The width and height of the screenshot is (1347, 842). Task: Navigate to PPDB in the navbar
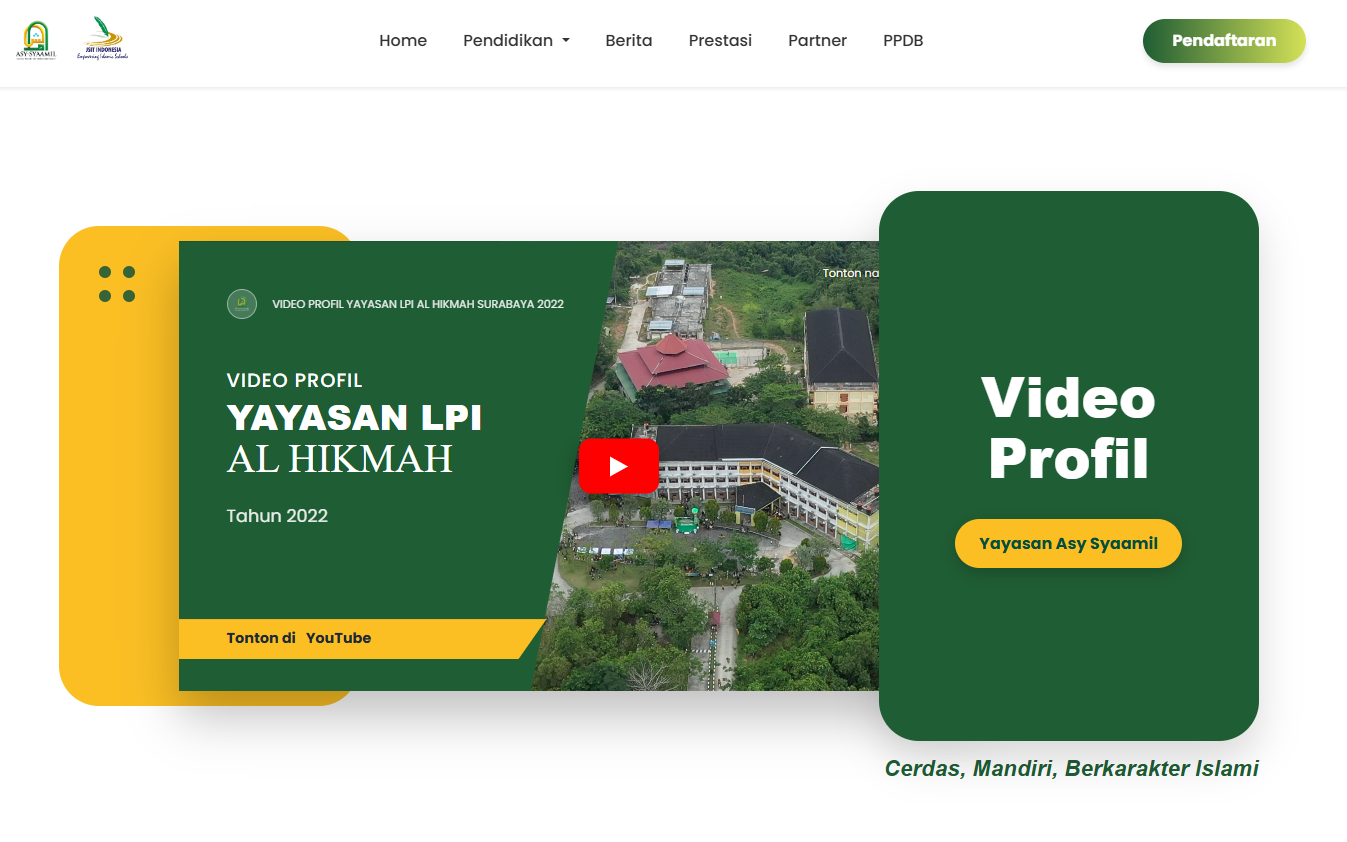[903, 41]
